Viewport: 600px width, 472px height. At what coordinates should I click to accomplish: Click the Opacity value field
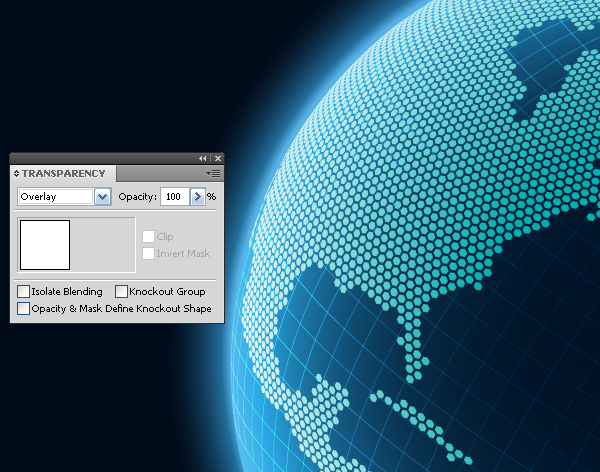[175, 197]
